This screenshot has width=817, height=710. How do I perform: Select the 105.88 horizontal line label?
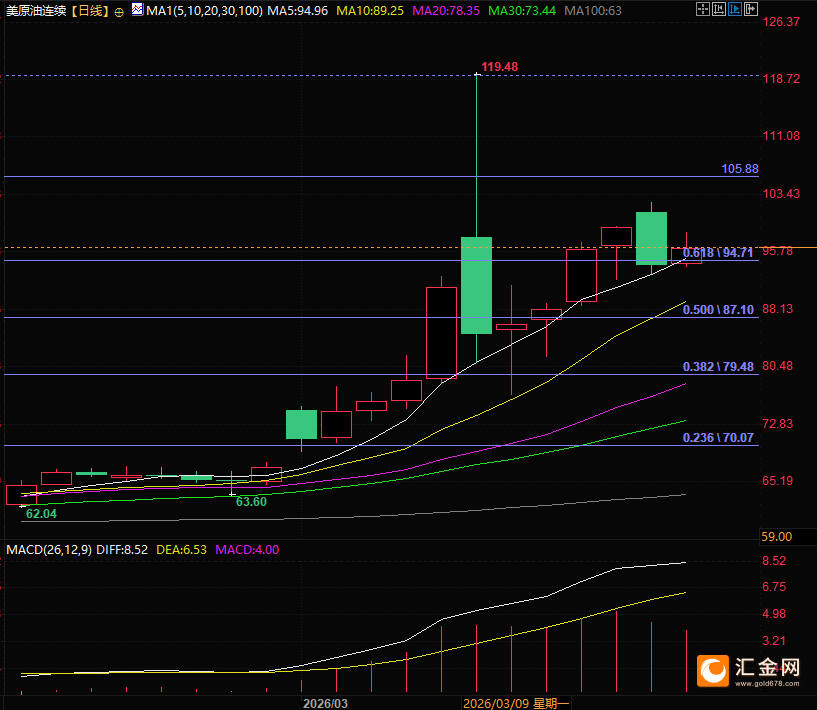pos(739,169)
